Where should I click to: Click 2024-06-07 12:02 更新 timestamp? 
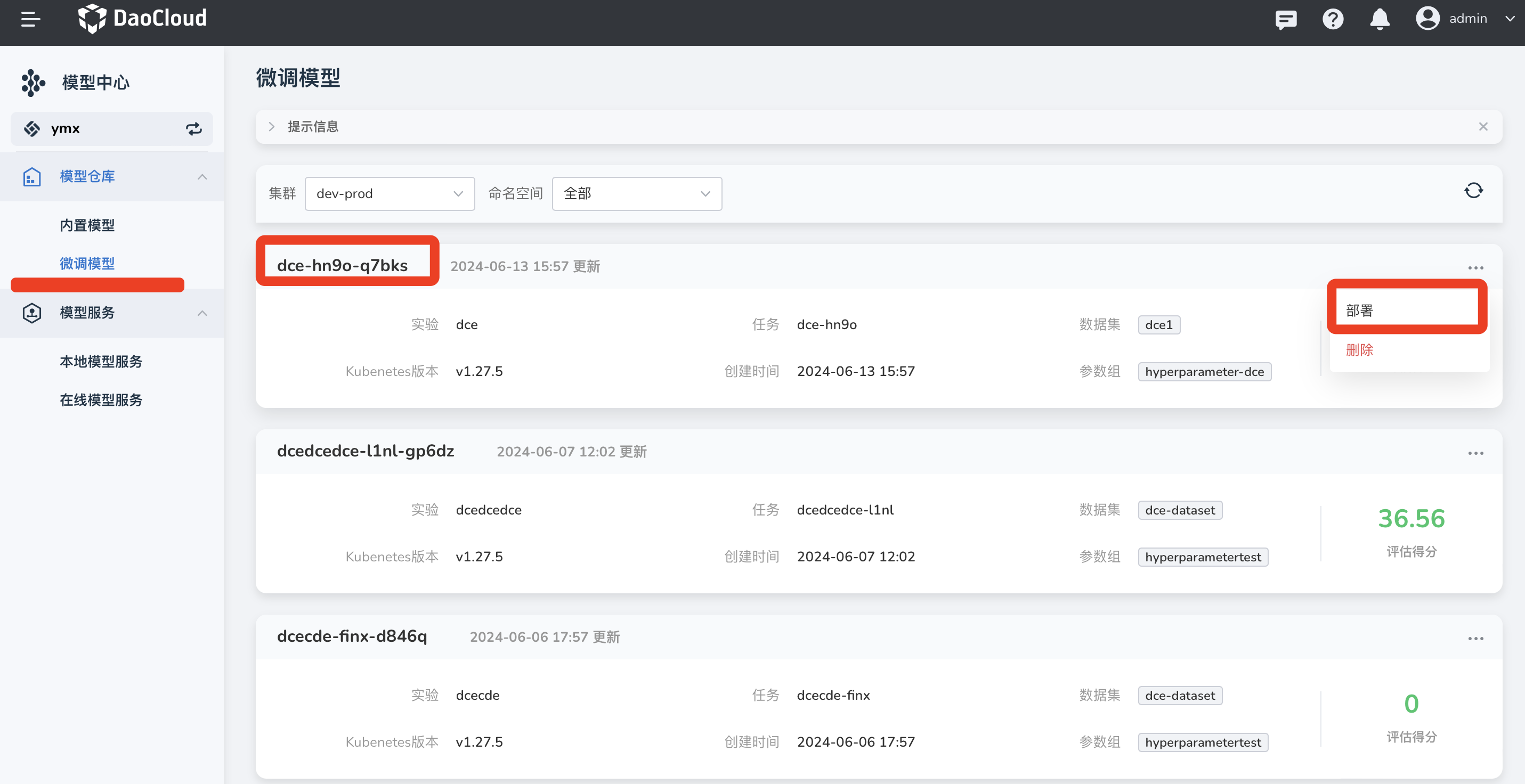pos(571,452)
